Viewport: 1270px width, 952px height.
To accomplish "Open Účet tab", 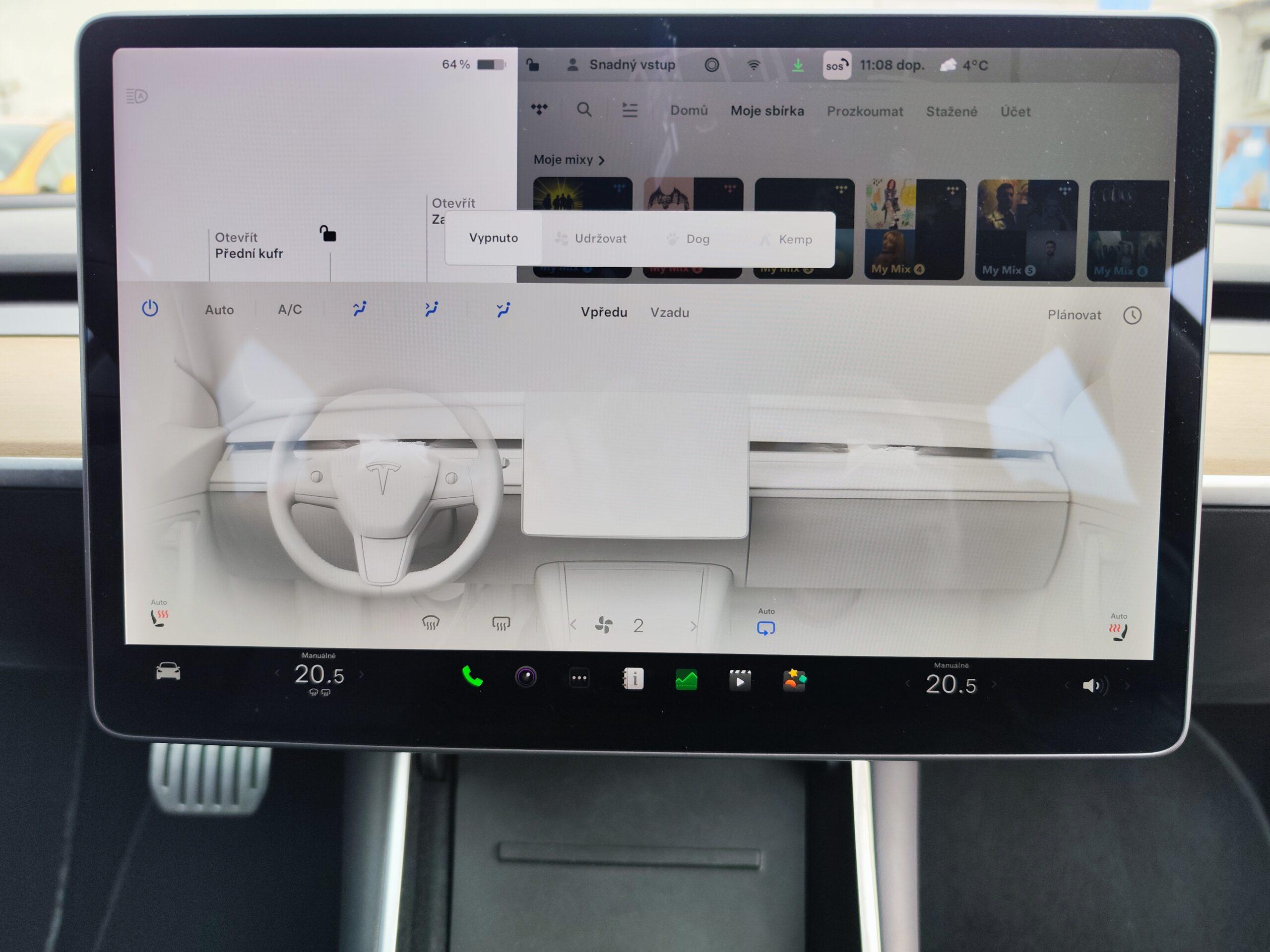I will click(x=1015, y=112).
